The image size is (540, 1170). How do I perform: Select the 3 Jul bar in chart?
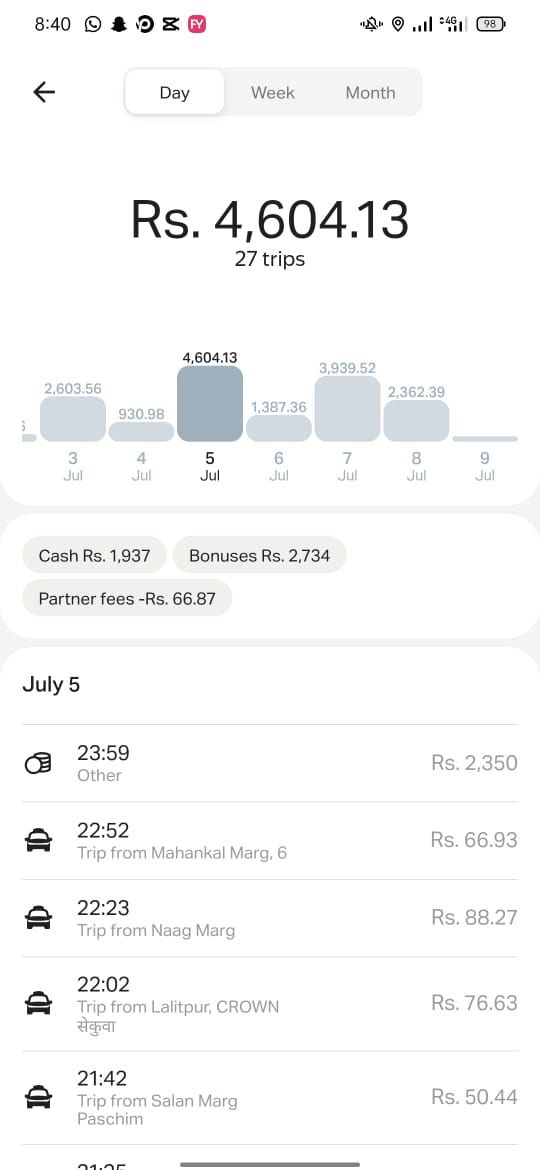click(73, 419)
